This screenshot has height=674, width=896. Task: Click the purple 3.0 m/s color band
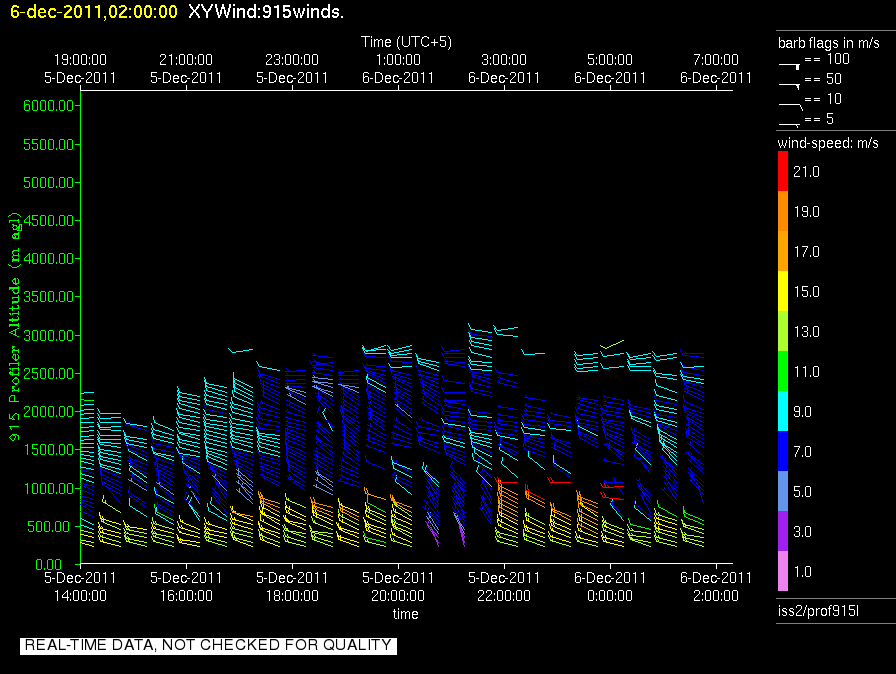click(783, 531)
